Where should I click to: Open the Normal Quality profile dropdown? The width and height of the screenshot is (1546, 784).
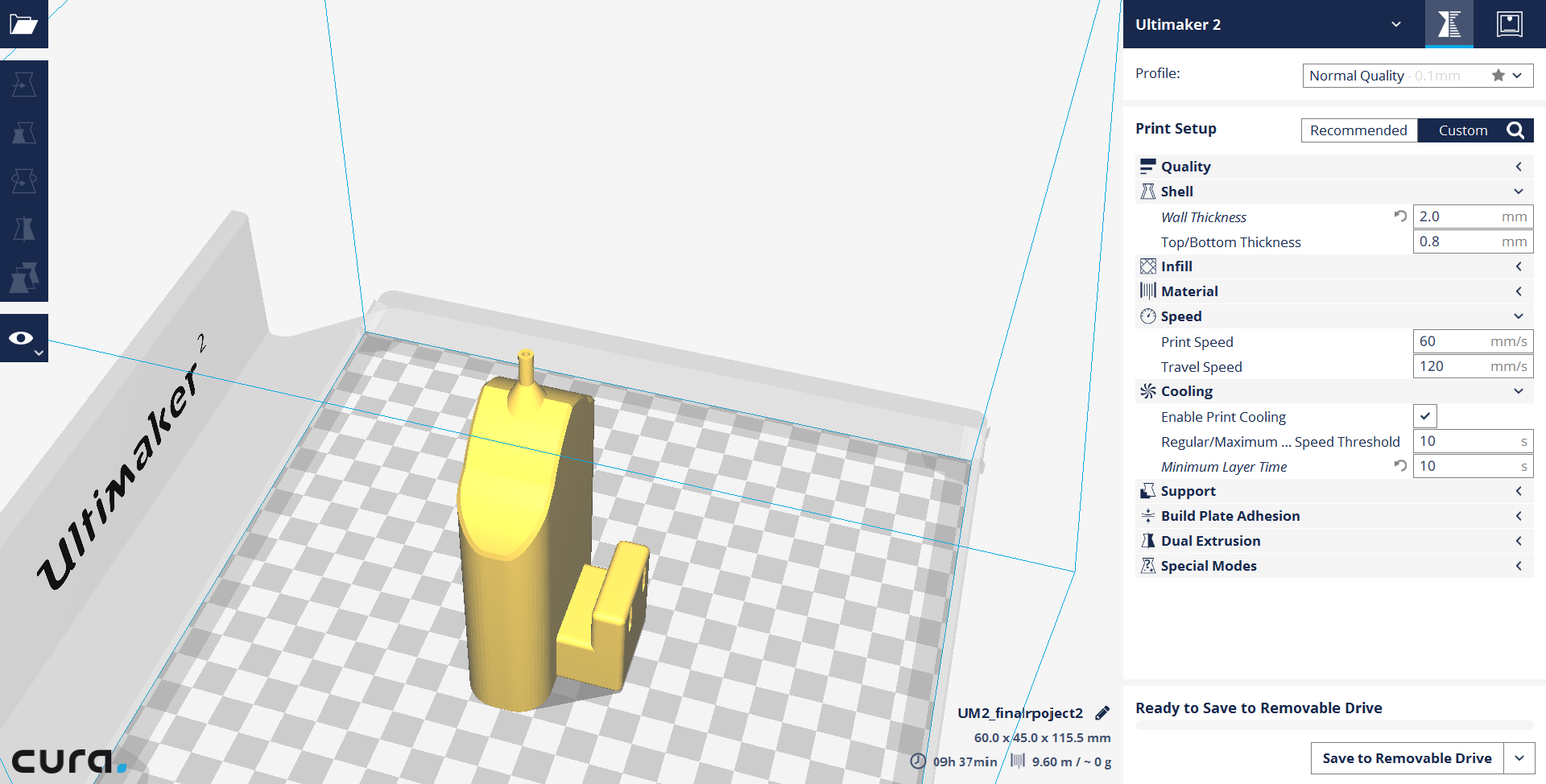point(1418,76)
